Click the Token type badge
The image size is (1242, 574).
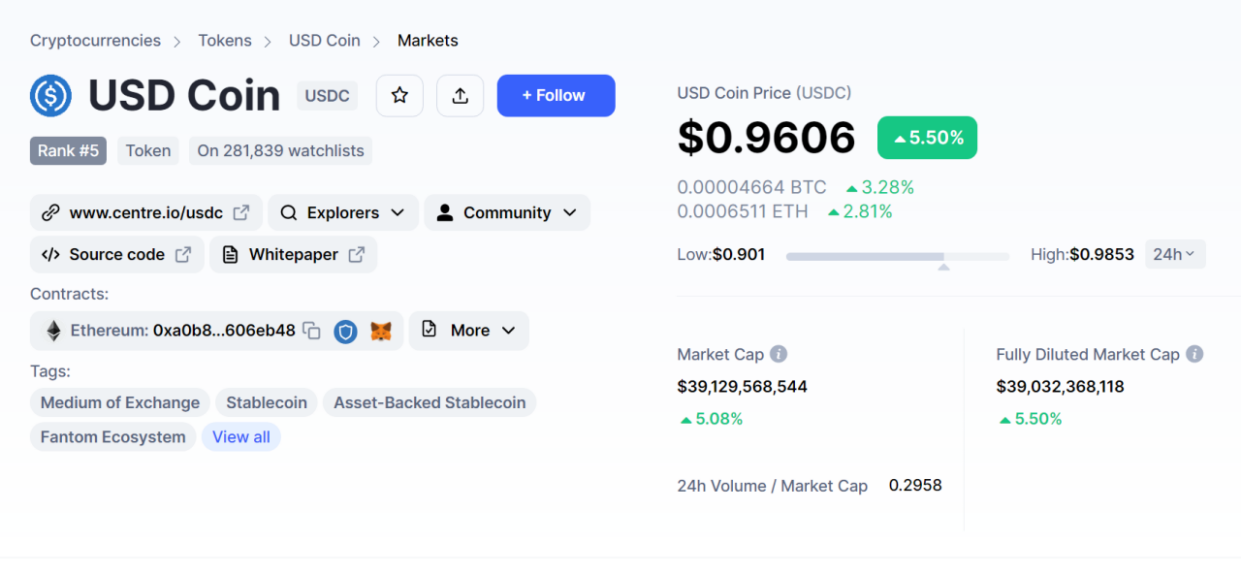point(148,151)
